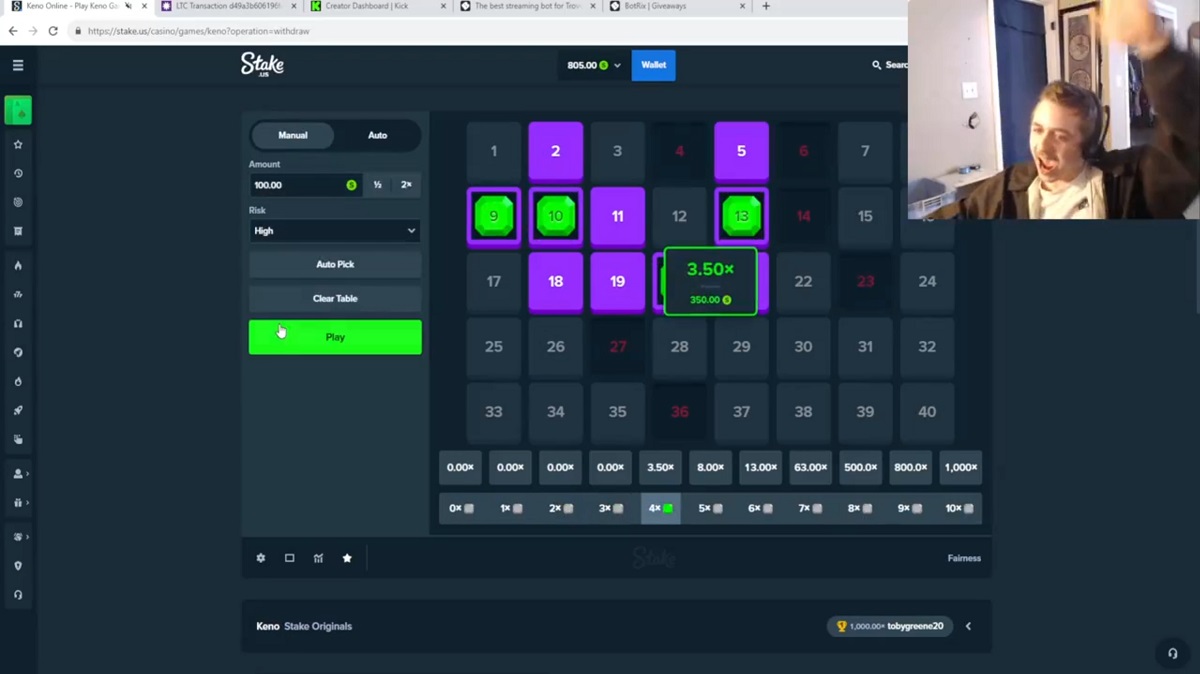Toggle theatre mode rectangle icon
Viewport: 1200px width, 674px height.
[x=290, y=558]
